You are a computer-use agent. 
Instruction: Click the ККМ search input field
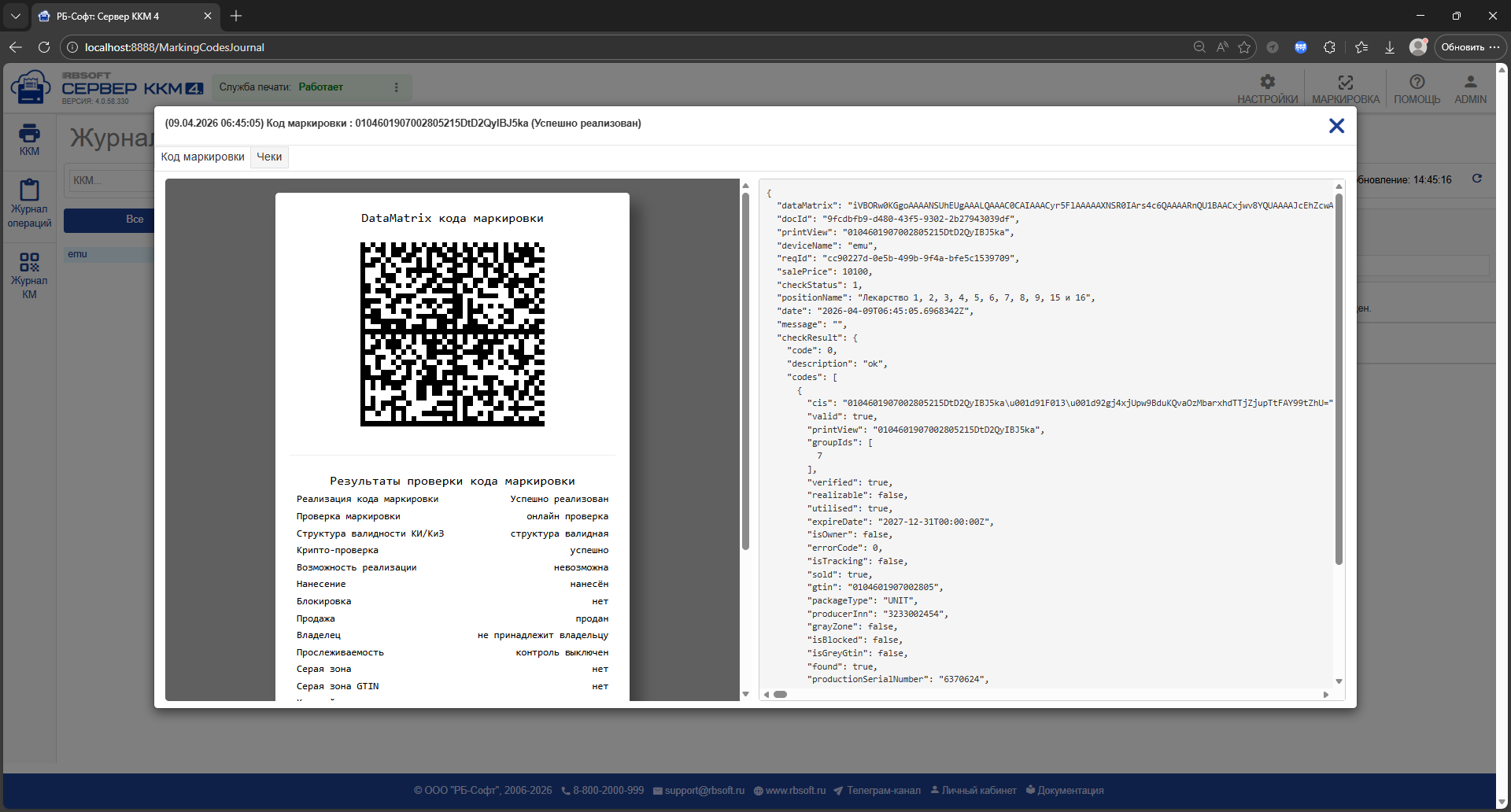[x=110, y=181]
